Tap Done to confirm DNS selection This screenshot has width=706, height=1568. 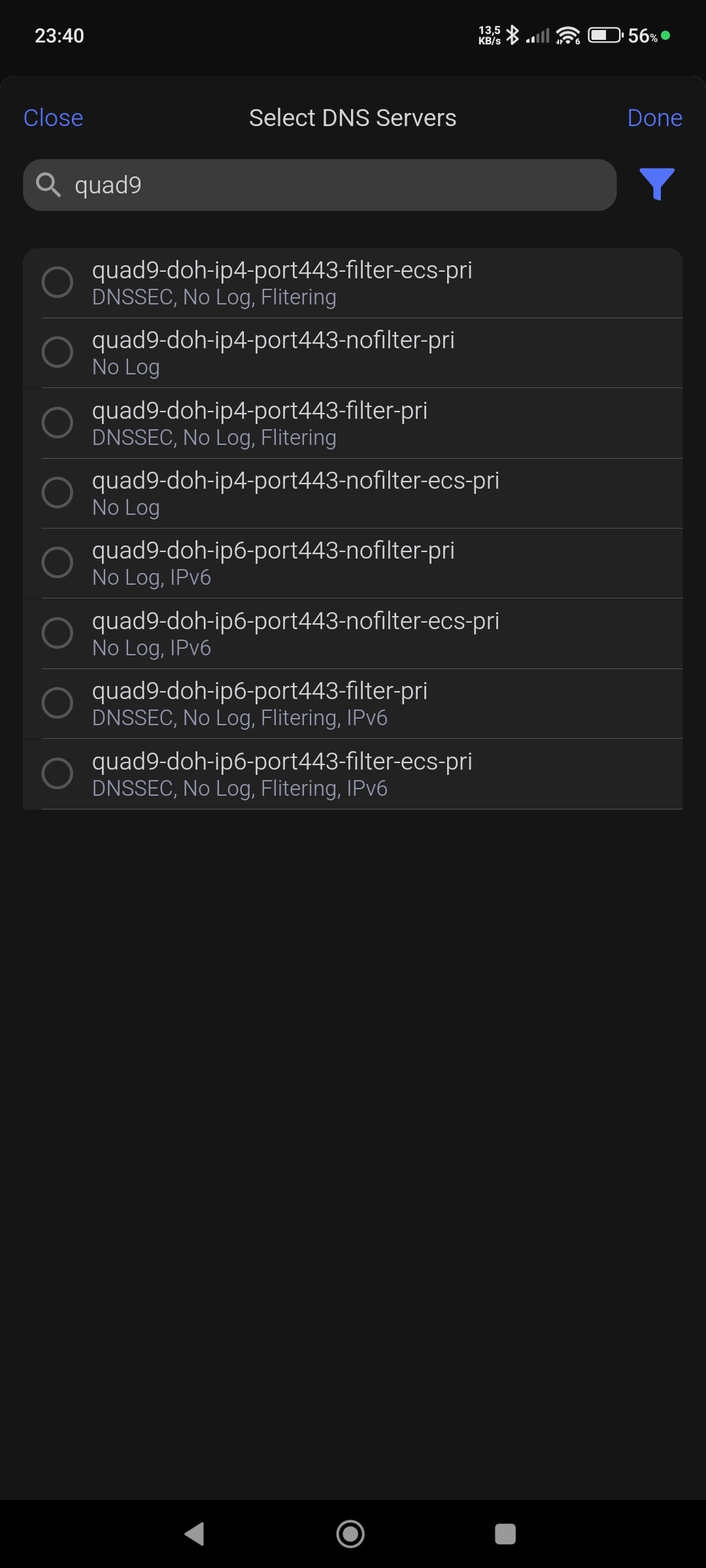click(654, 118)
